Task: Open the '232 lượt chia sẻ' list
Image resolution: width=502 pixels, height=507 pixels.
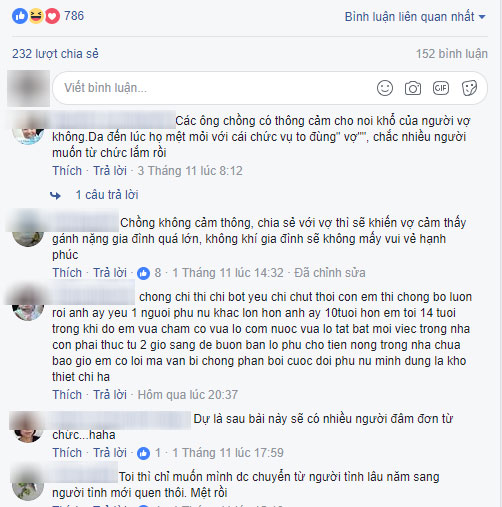Action: point(55,54)
